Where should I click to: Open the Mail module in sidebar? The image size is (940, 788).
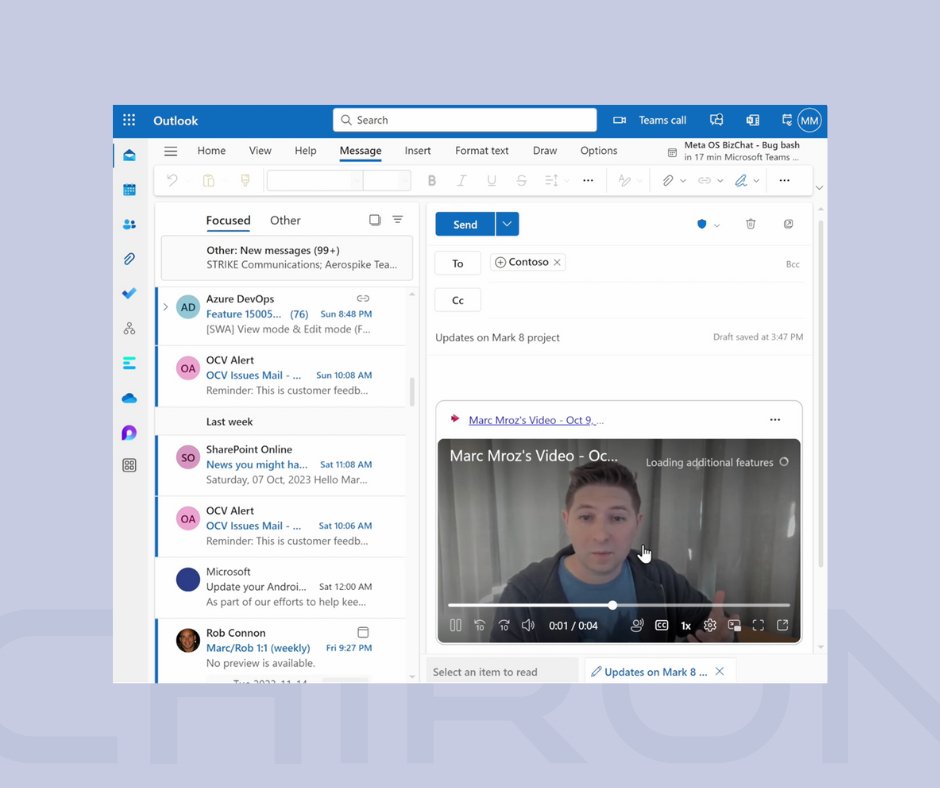129,155
